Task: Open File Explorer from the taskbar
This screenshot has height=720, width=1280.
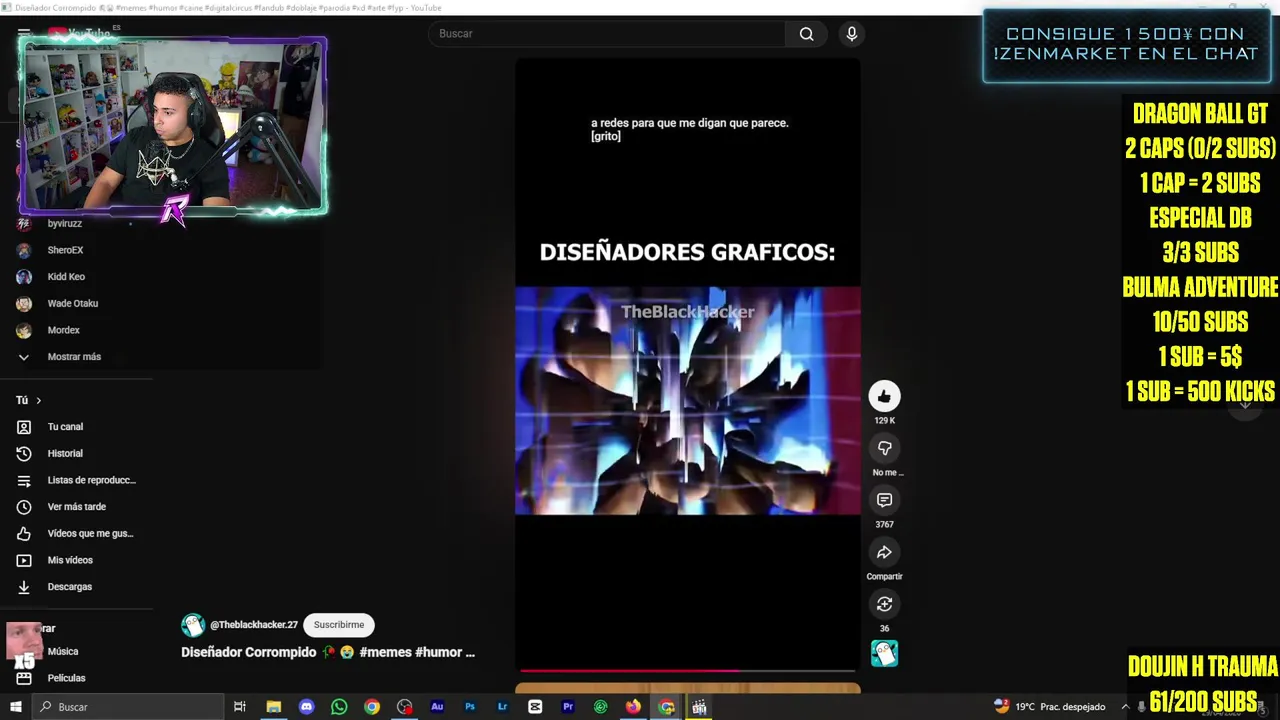Action: 273,707
